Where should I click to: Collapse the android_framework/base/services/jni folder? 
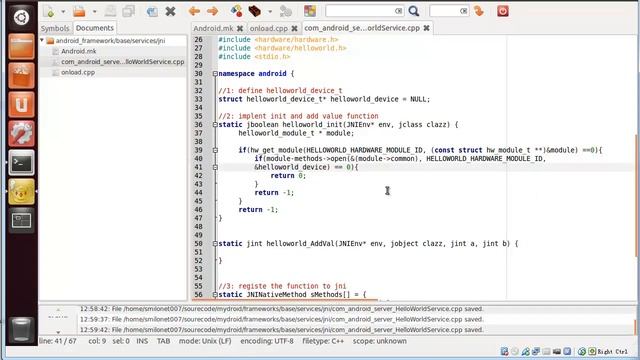[x=42, y=40]
